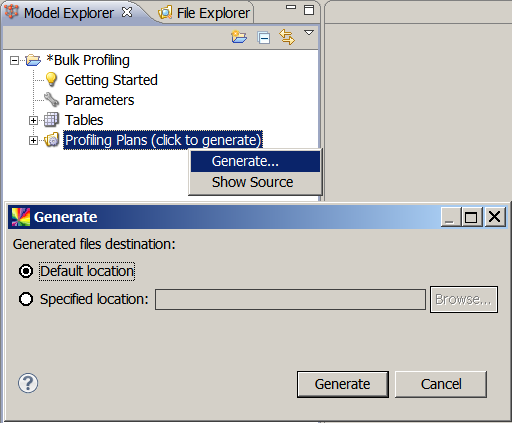
Task: Select the Default location radio button
Action: point(26,271)
